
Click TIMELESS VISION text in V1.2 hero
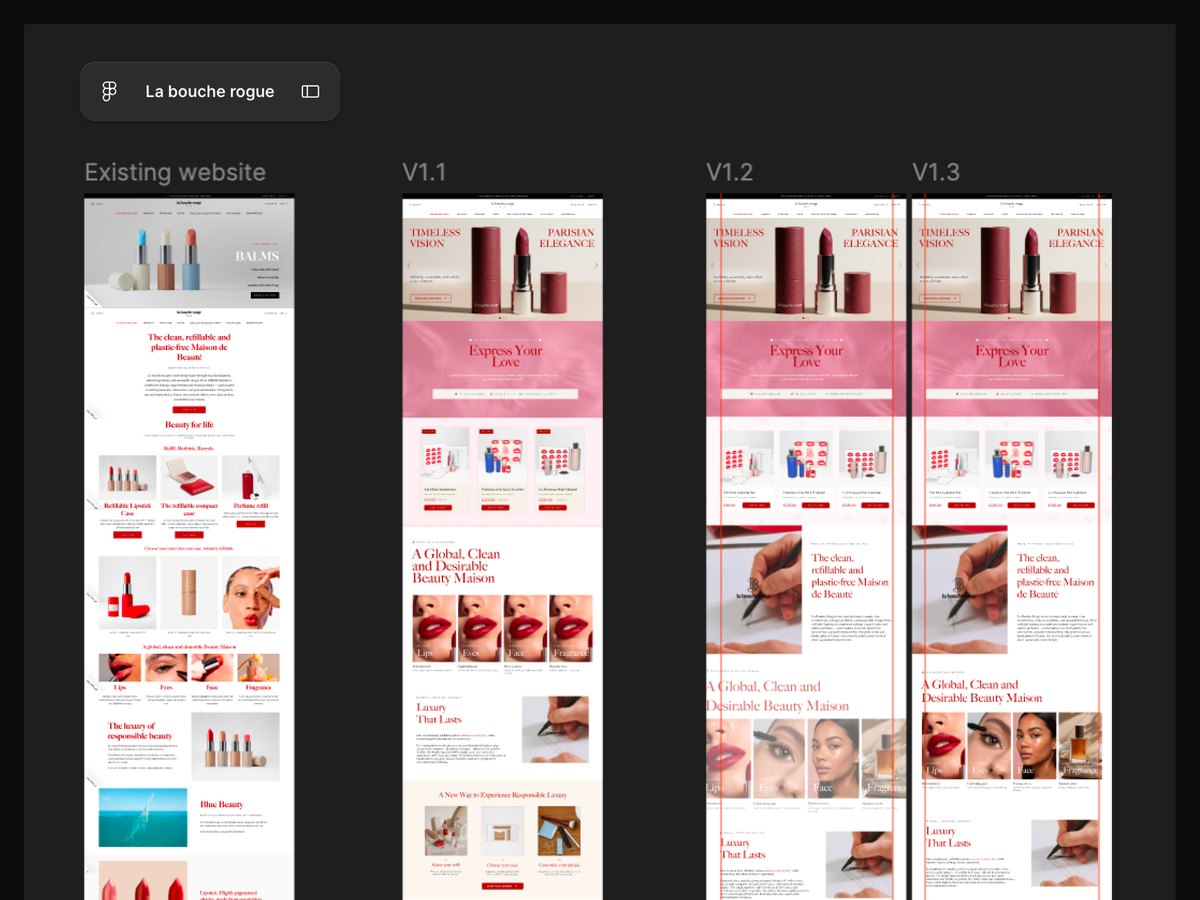(739, 238)
